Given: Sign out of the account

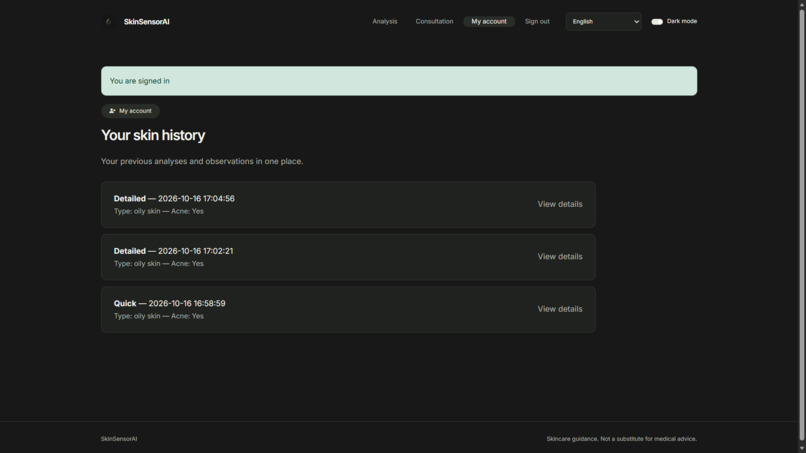Looking at the screenshot, I should [537, 22].
